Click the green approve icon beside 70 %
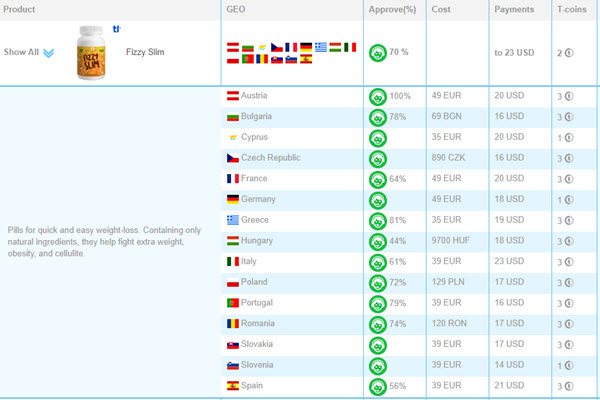 click(x=378, y=53)
